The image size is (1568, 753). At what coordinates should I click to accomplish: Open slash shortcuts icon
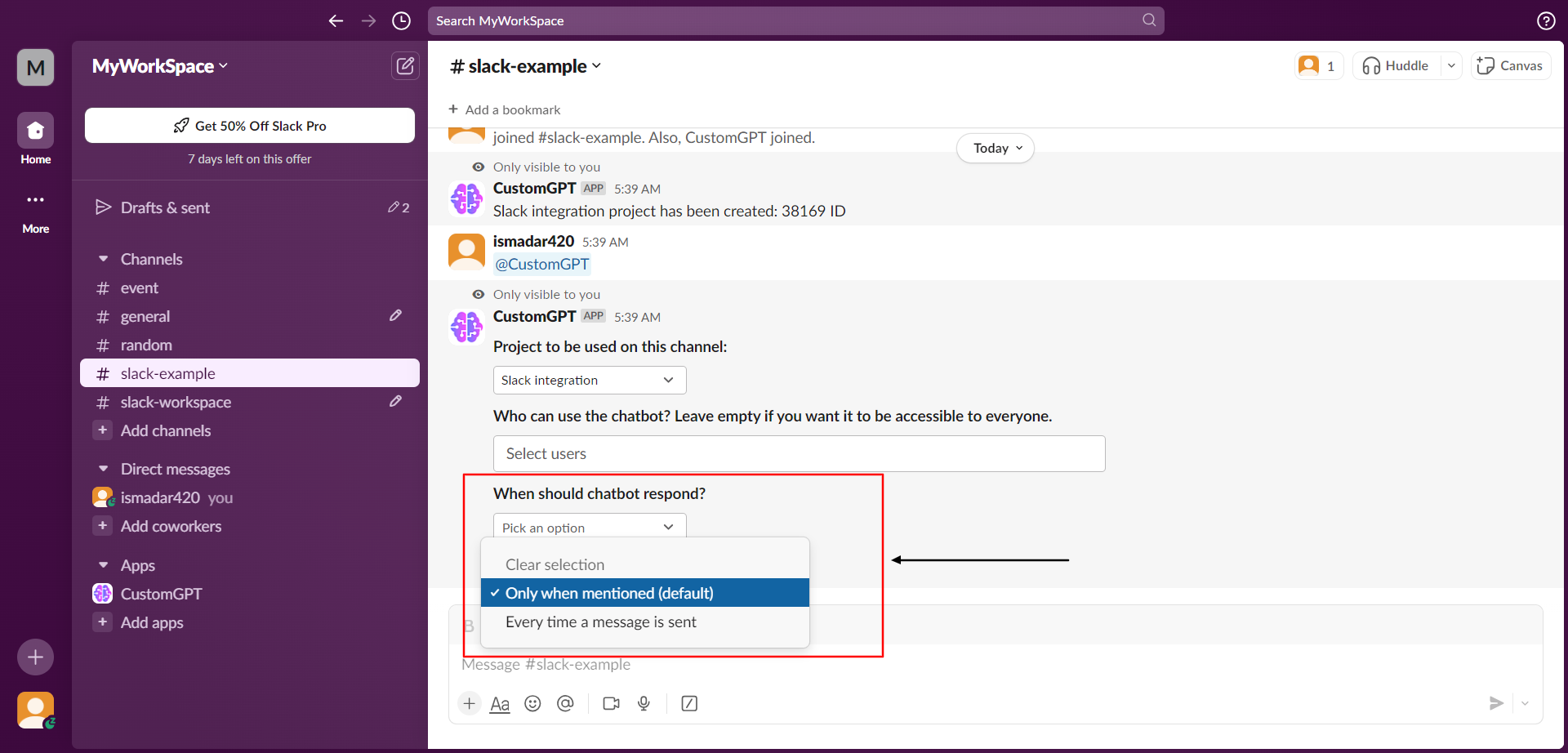[x=689, y=703]
